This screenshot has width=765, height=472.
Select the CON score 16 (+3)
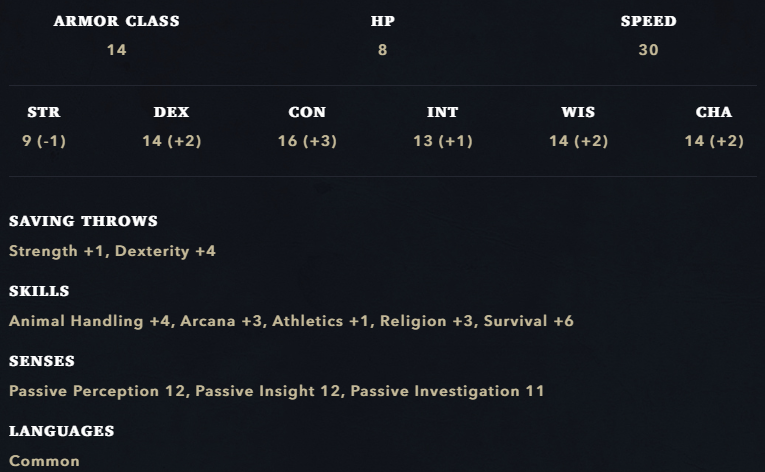307,141
